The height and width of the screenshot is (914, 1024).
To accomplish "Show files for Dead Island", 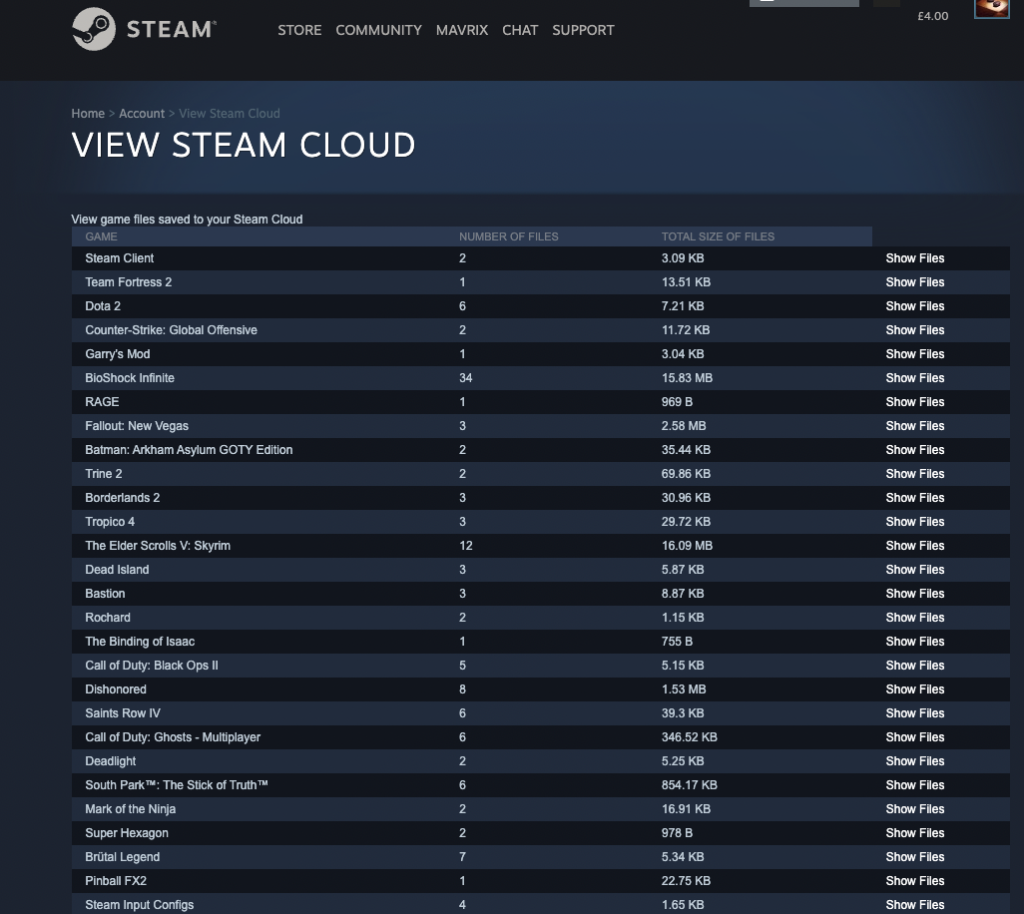I will tap(915, 569).
